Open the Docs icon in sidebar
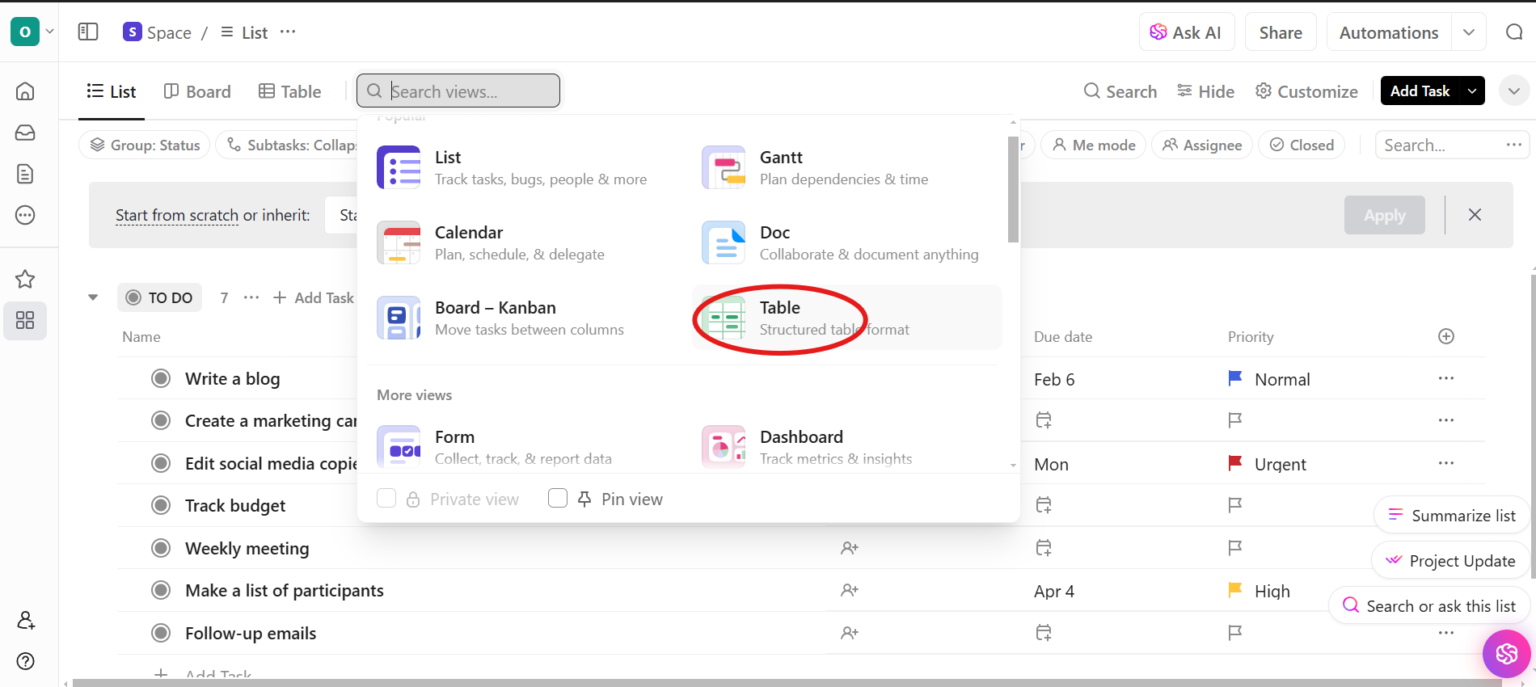 tap(25, 173)
